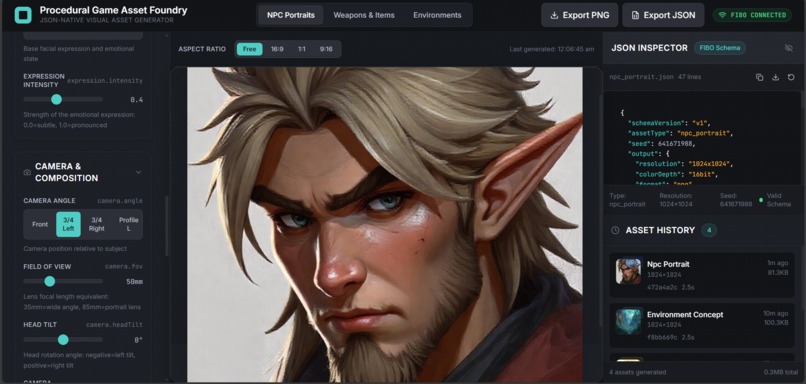The width and height of the screenshot is (806, 384).
Task: Click the generated elf portrait image
Action: click(x=384, y=224)
